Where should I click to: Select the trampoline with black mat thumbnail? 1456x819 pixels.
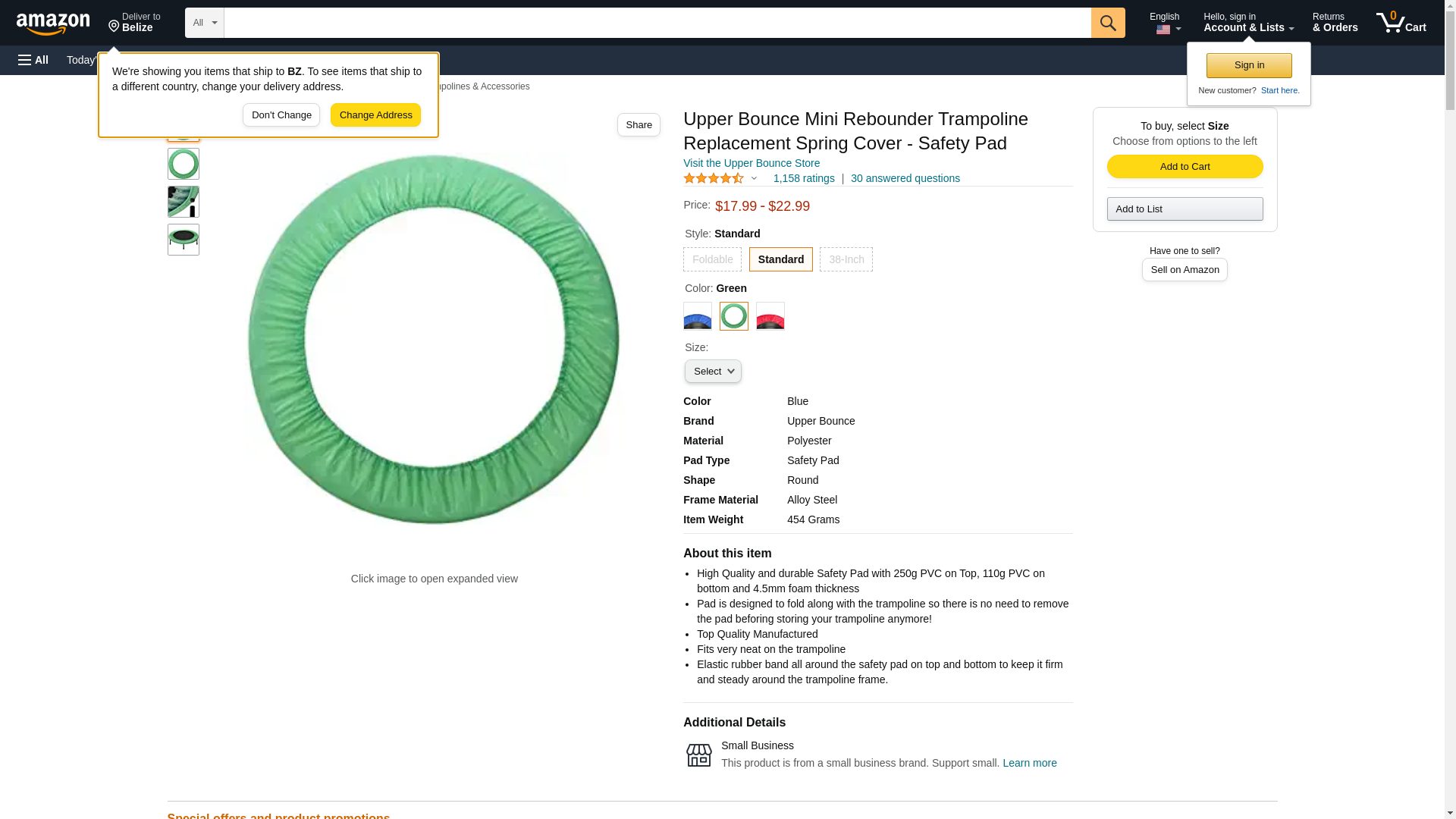point(184,240)
